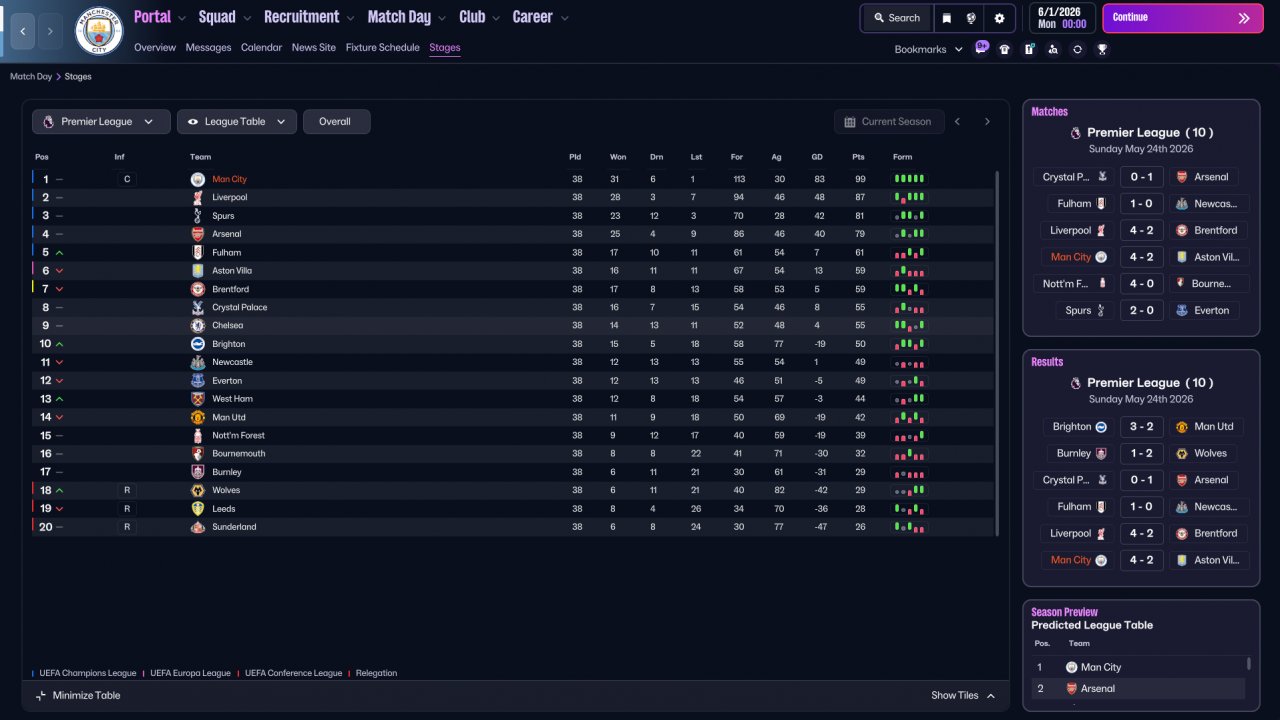Go to previous season with left chevron

click(957, 122)
